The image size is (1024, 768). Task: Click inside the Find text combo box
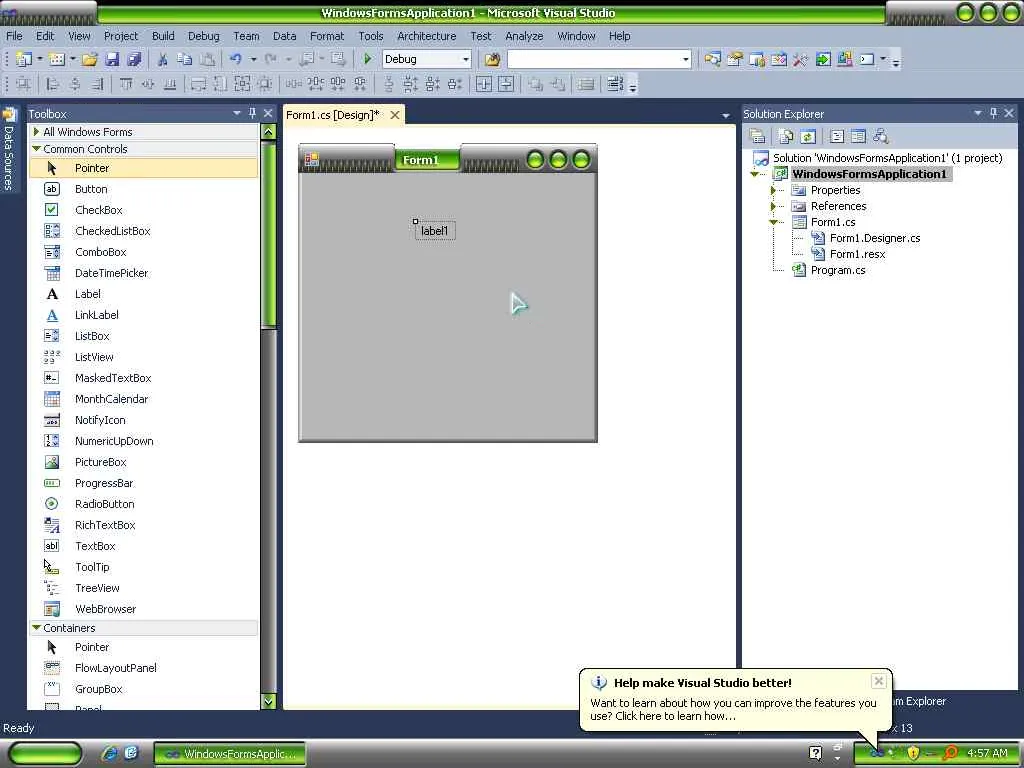[593, 59]
